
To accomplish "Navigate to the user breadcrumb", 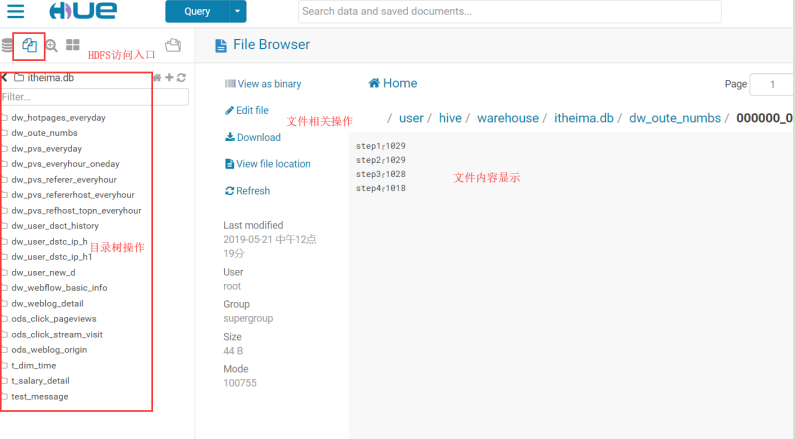I will click(411, 118).
